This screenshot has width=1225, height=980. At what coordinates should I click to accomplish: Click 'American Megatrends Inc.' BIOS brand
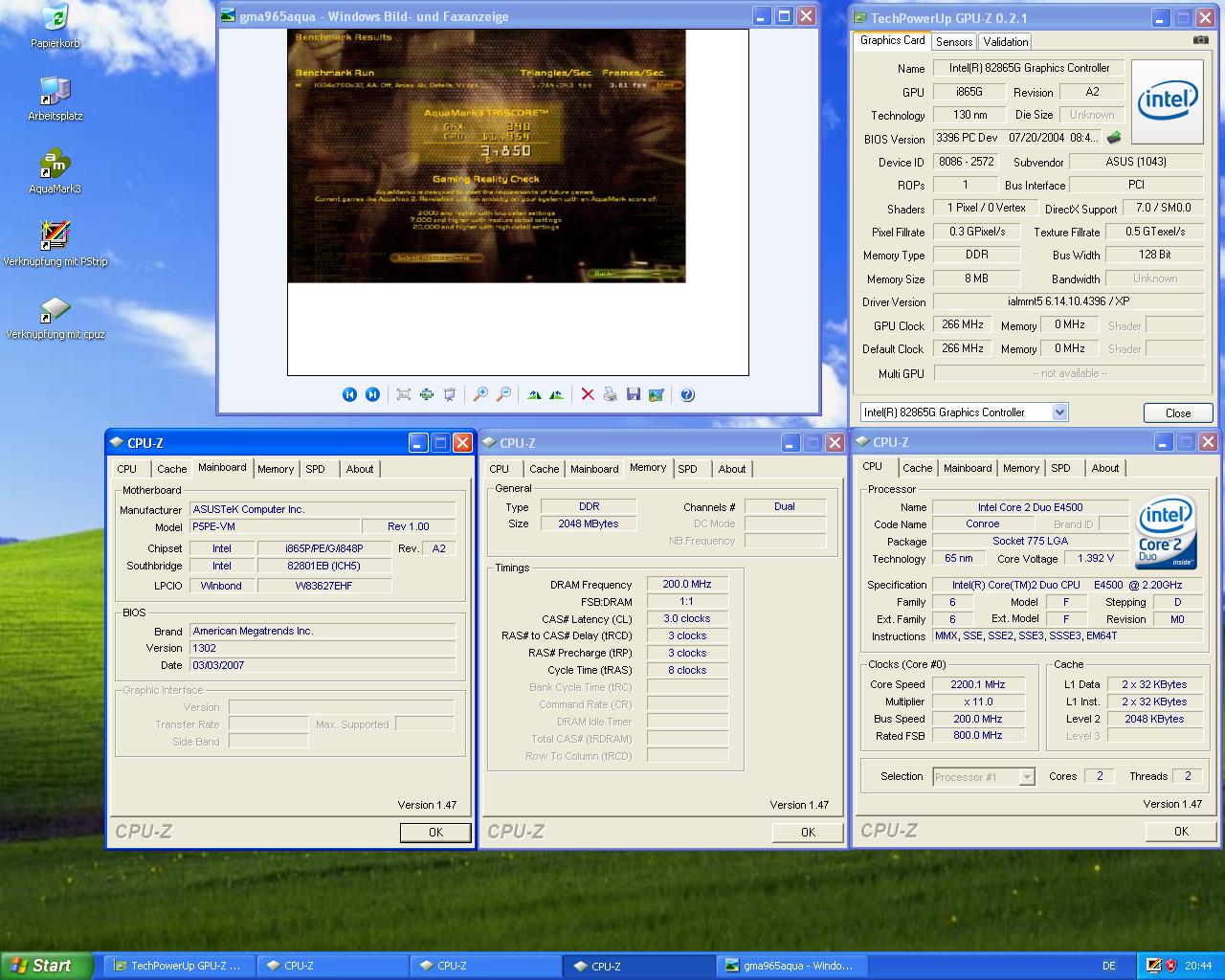click(x=323, y=631)
